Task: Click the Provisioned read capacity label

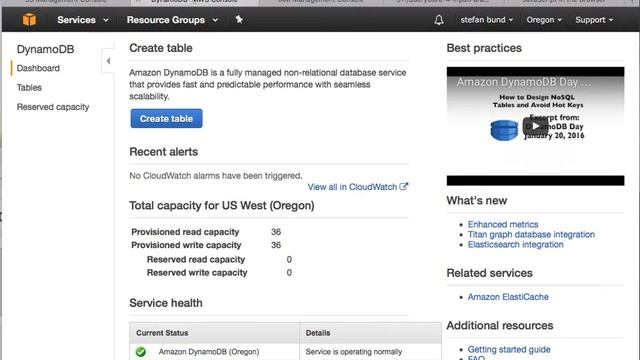Action: click(x=185, y=232)
